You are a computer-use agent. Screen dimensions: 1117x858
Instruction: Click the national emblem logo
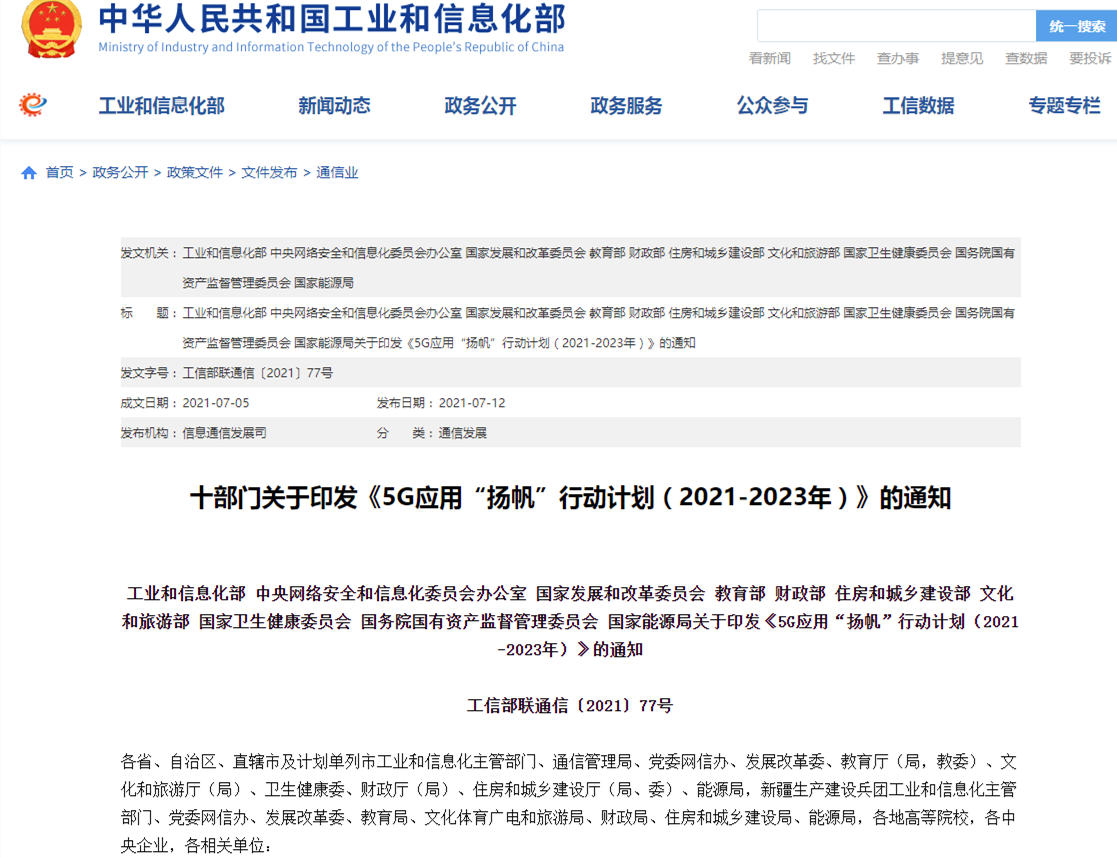click(x=52, y=29)
